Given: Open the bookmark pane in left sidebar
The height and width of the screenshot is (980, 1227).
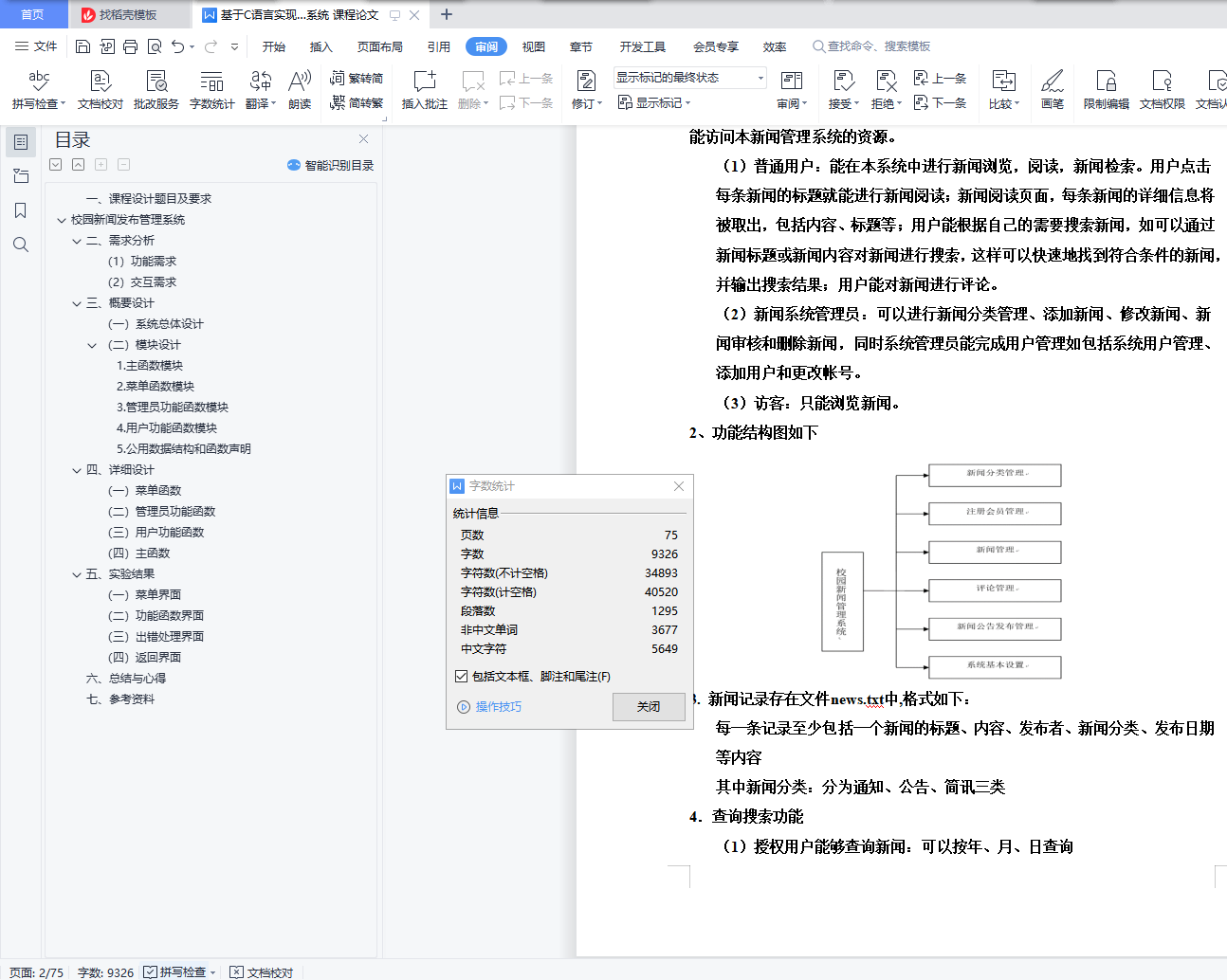Looking at the screenshot, I should coord(20,210).
